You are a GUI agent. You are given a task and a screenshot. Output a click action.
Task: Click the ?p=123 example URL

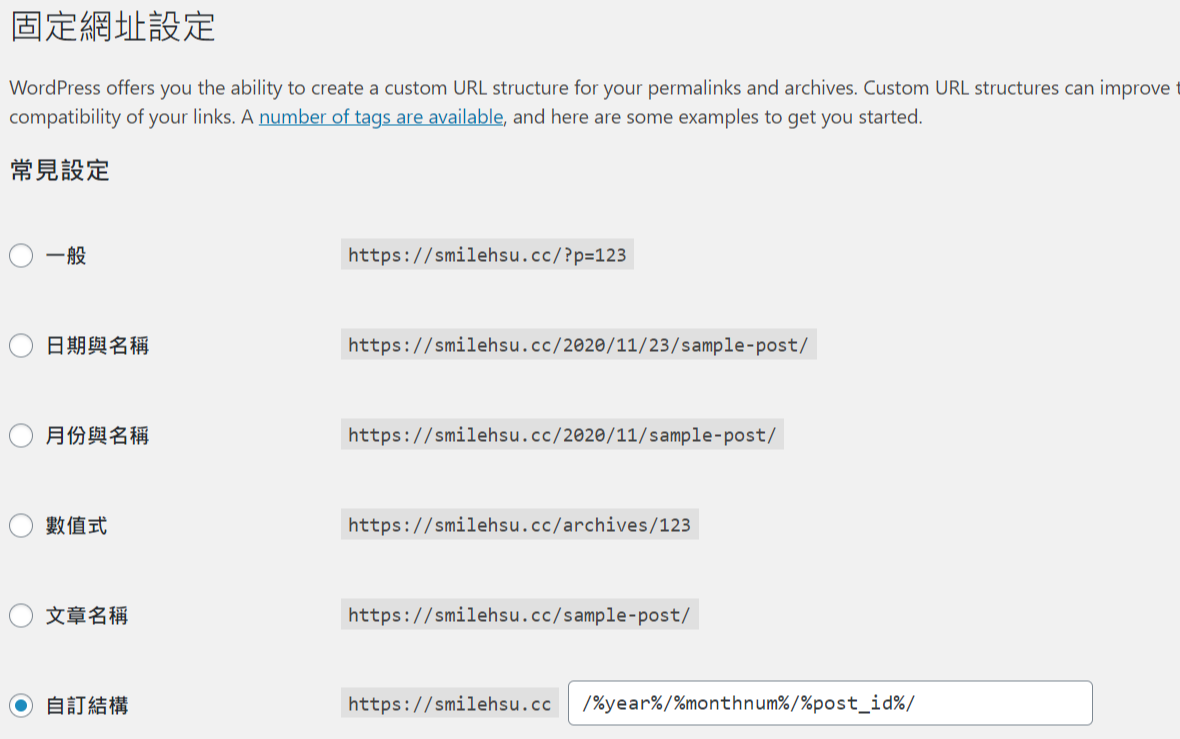(487, 255)
